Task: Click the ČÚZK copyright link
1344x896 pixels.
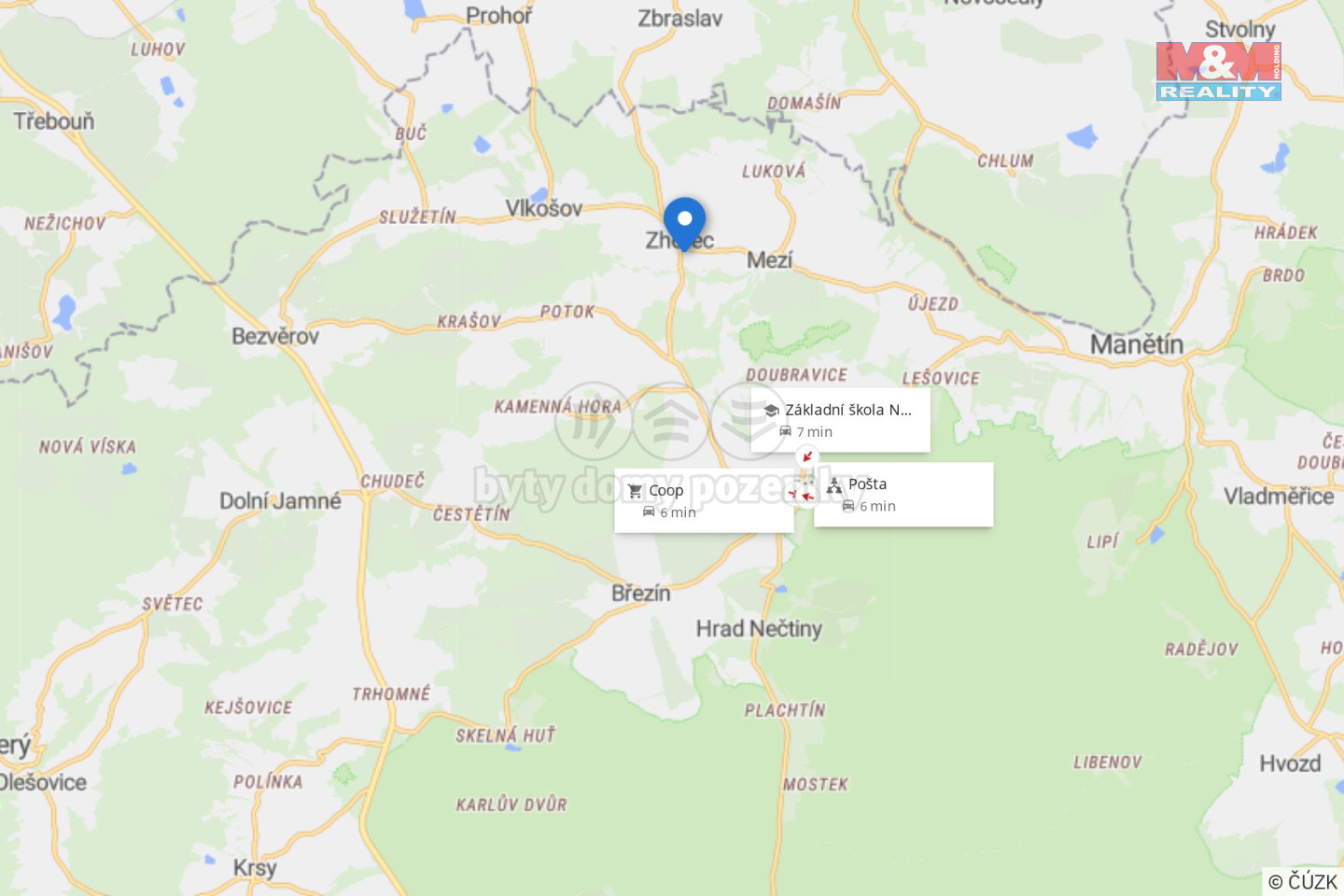Action: [1303, 881]
